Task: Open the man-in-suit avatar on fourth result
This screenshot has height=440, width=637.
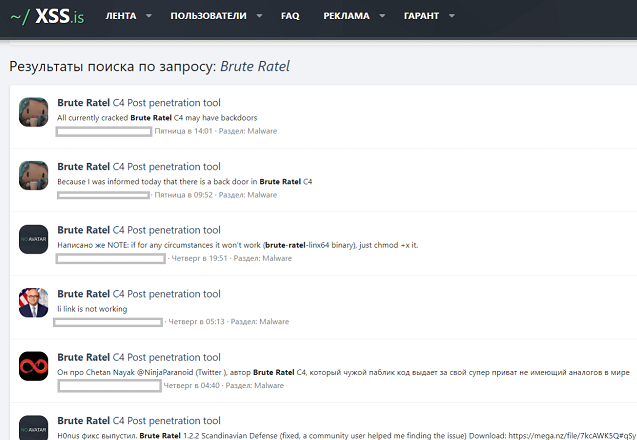Action: [34, 302]
